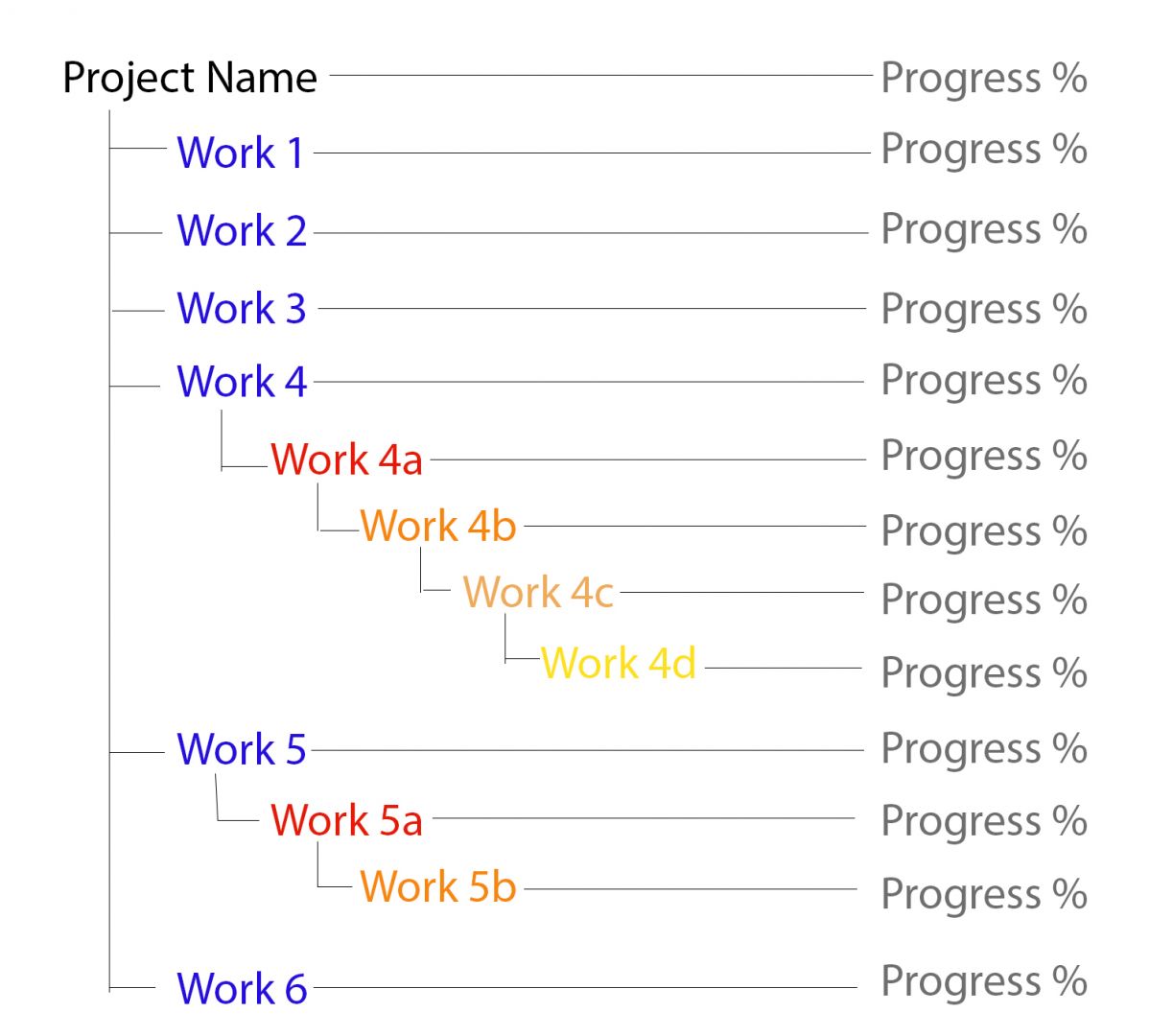
Task: Click Progress % beside Project Name
Action: click(x=983, y=79)
